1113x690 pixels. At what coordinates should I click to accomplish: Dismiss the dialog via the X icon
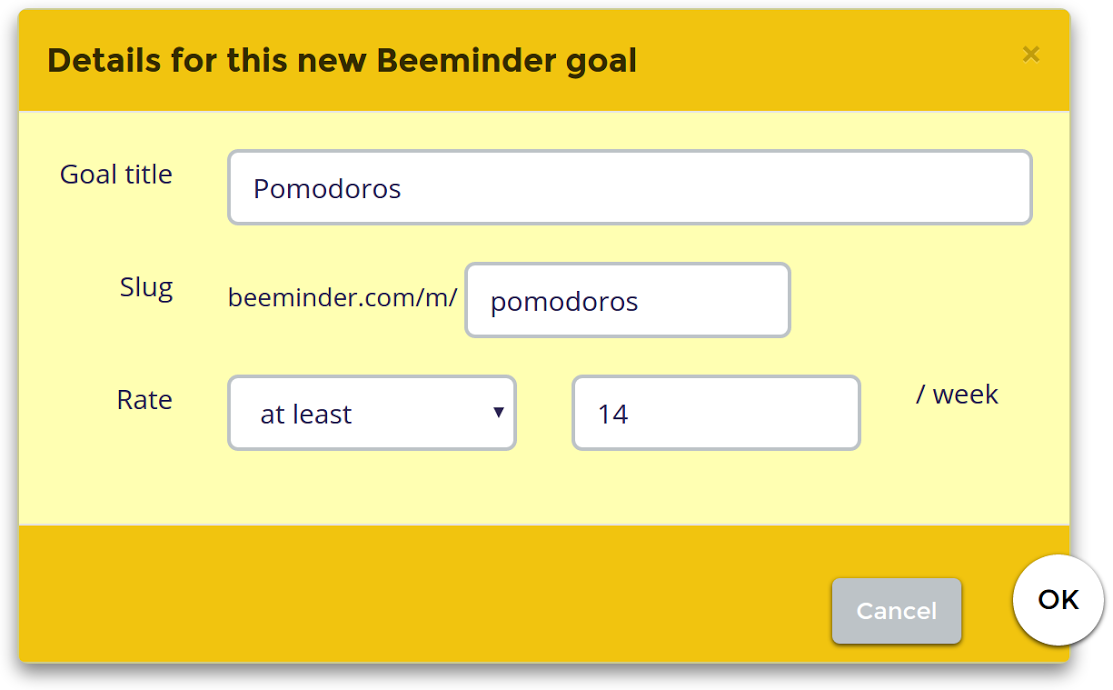[x=1031, y=54]
